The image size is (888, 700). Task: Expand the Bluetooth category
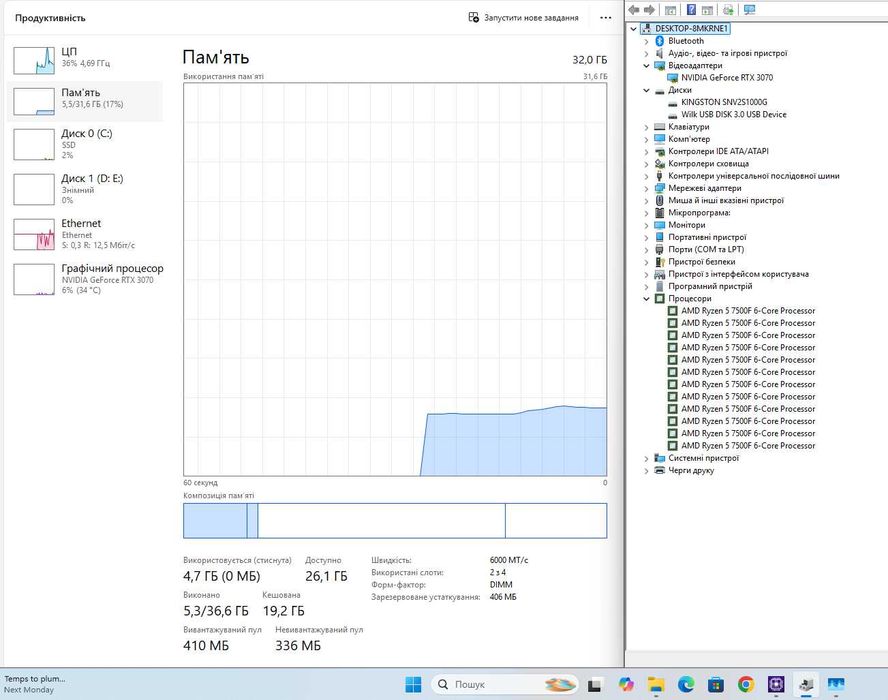(646, 41)
